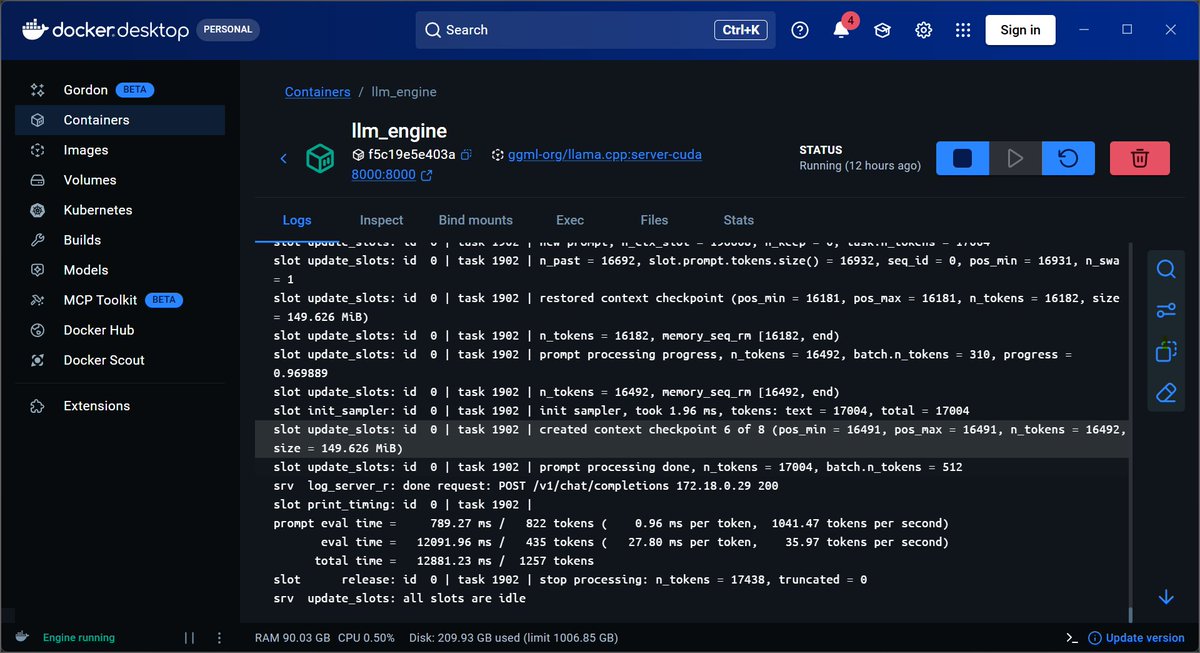1200x653 pixels.
Task: Open the apps grid icon
Action: [x=964, y=30]
